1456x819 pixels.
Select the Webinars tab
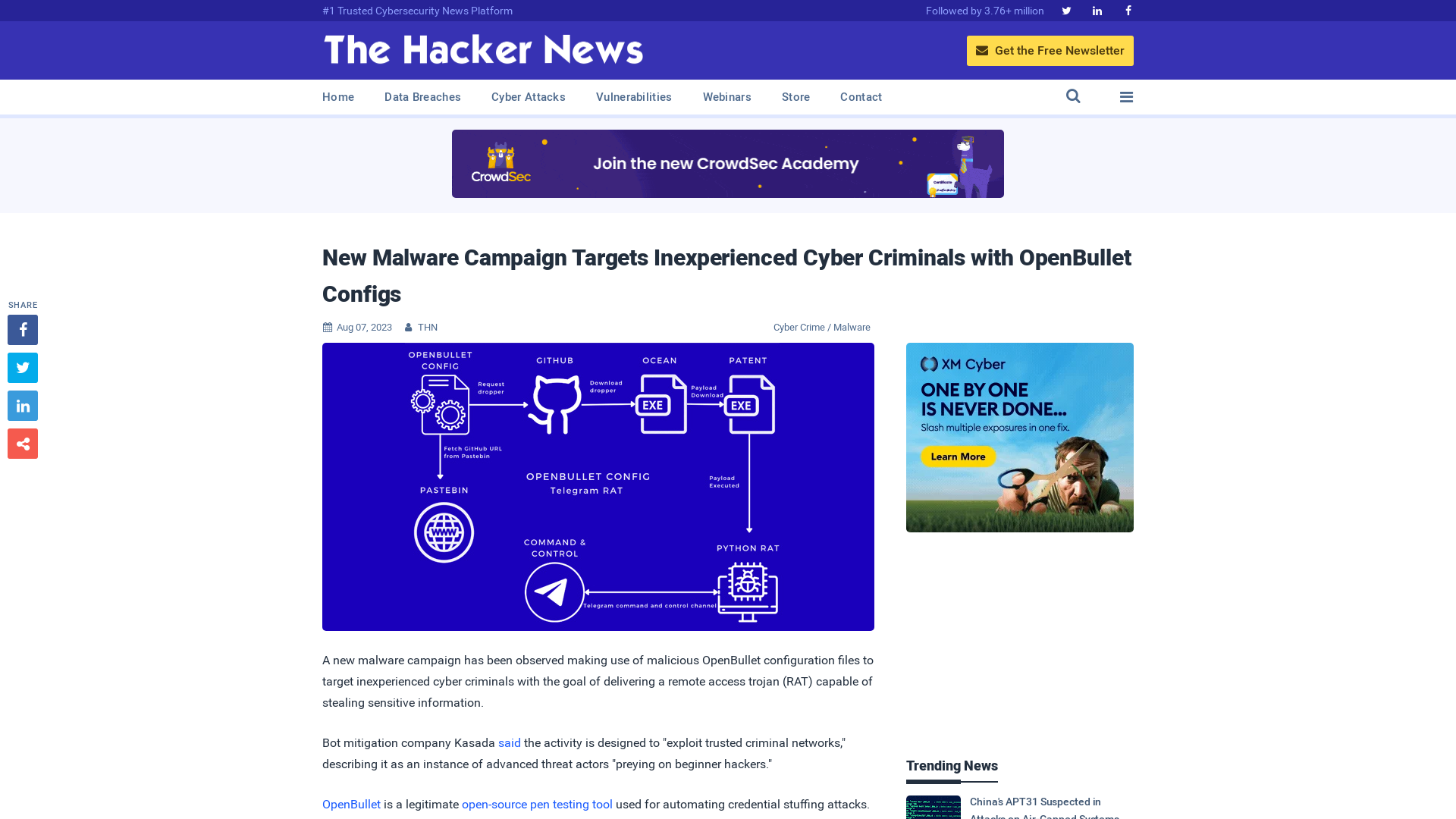point(726,96)
